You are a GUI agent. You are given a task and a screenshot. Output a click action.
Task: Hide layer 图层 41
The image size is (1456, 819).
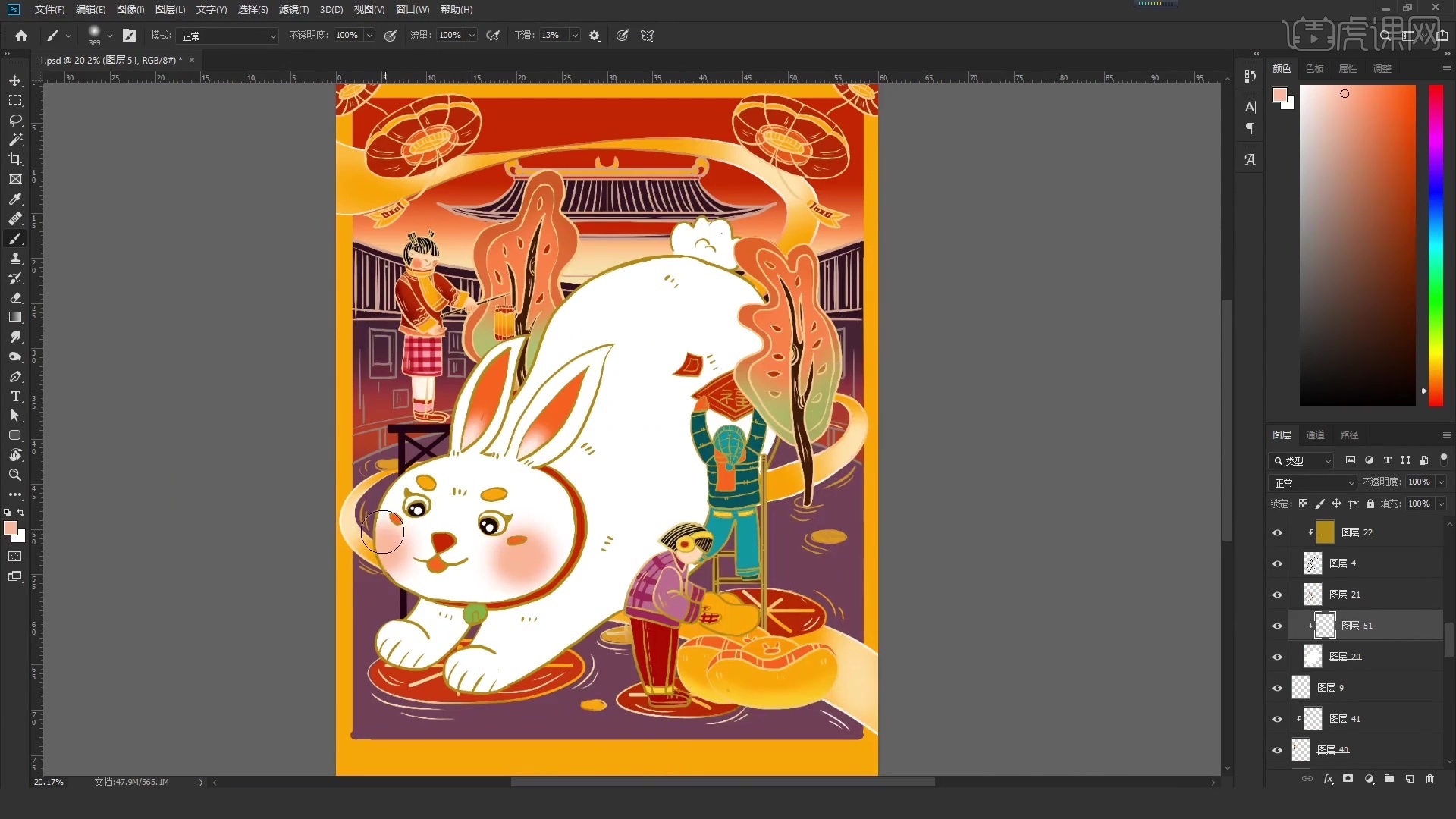(x=1277, y=719)
